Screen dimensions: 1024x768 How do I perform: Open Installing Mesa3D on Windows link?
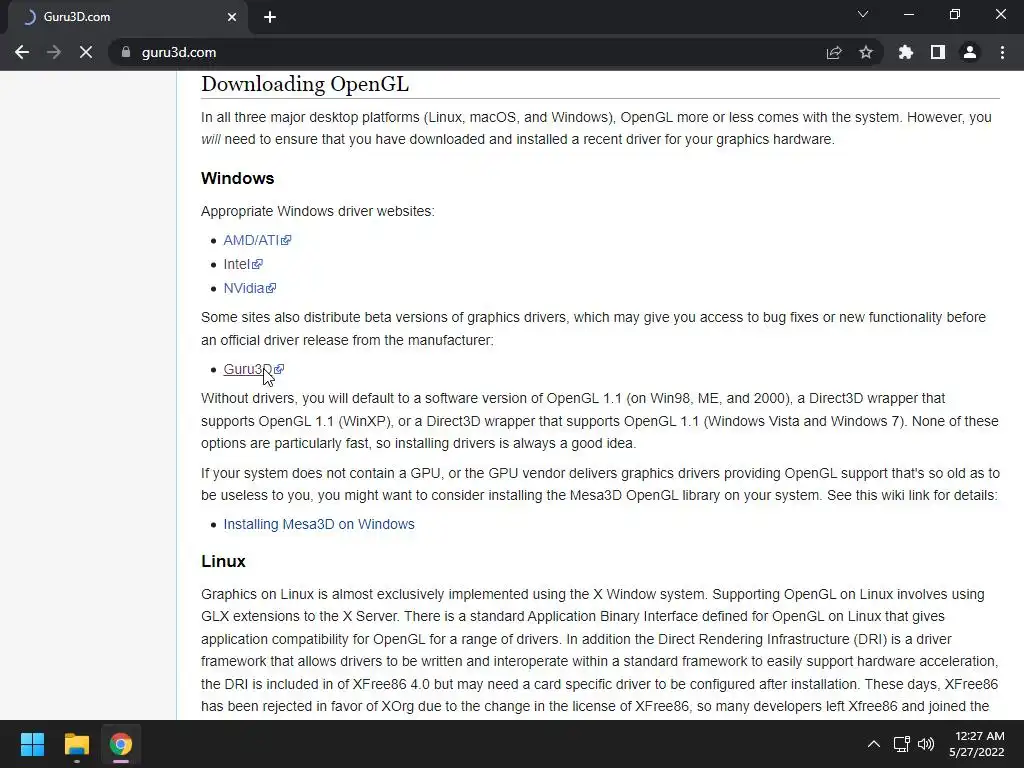point(319,524)
